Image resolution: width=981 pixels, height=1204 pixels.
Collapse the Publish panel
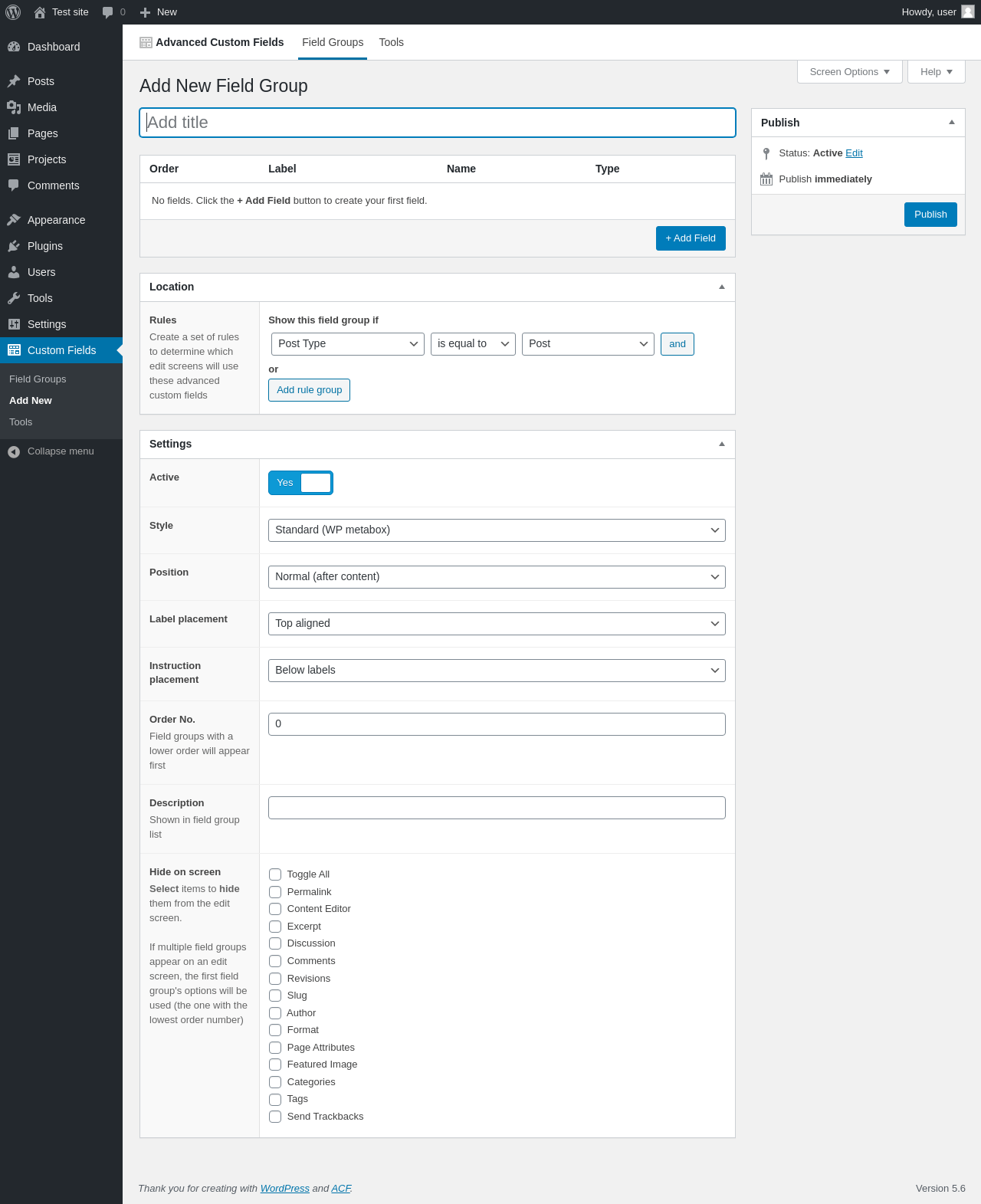pos(952,123)
